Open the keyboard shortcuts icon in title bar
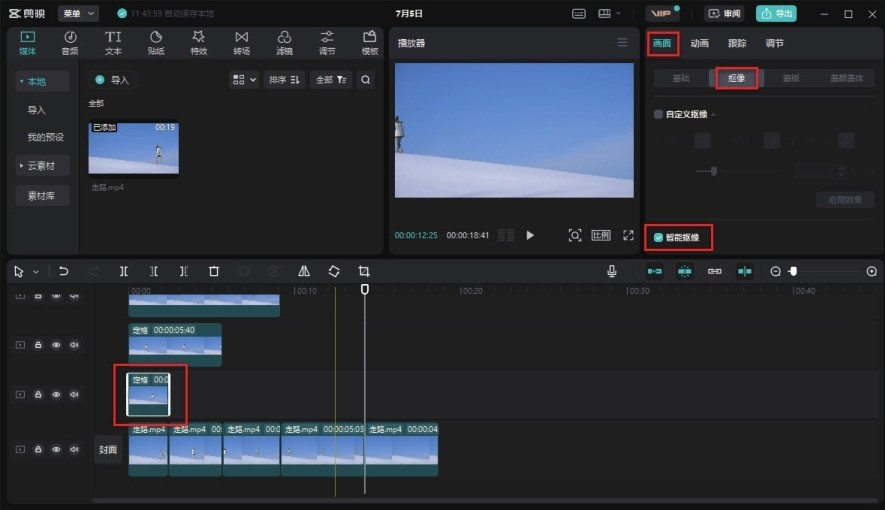Viewport: 885px width, 510px height. pyautogui.click(x=579, y=14)
